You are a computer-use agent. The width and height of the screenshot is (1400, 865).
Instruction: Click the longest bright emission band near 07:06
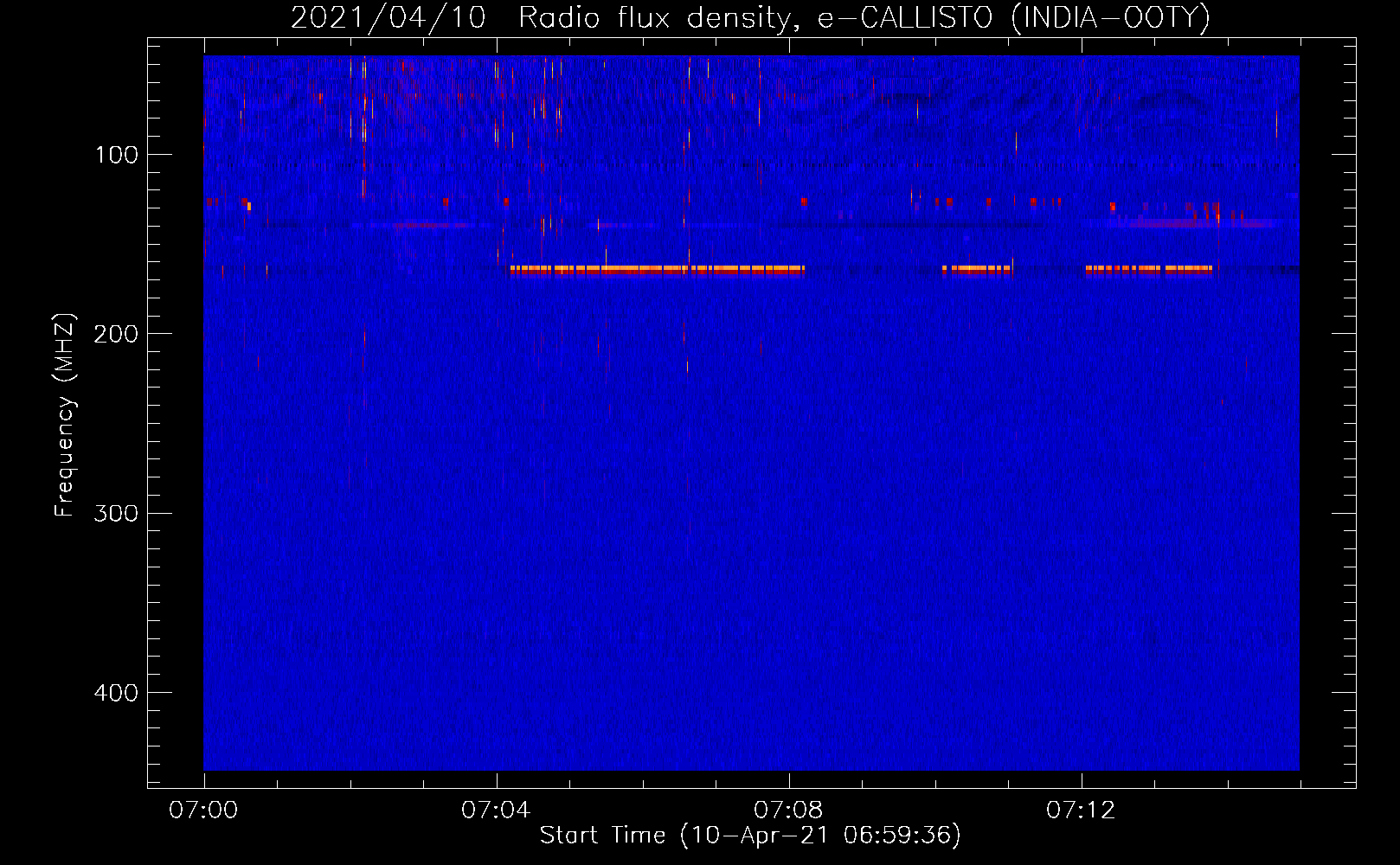(x=658, y=270)
